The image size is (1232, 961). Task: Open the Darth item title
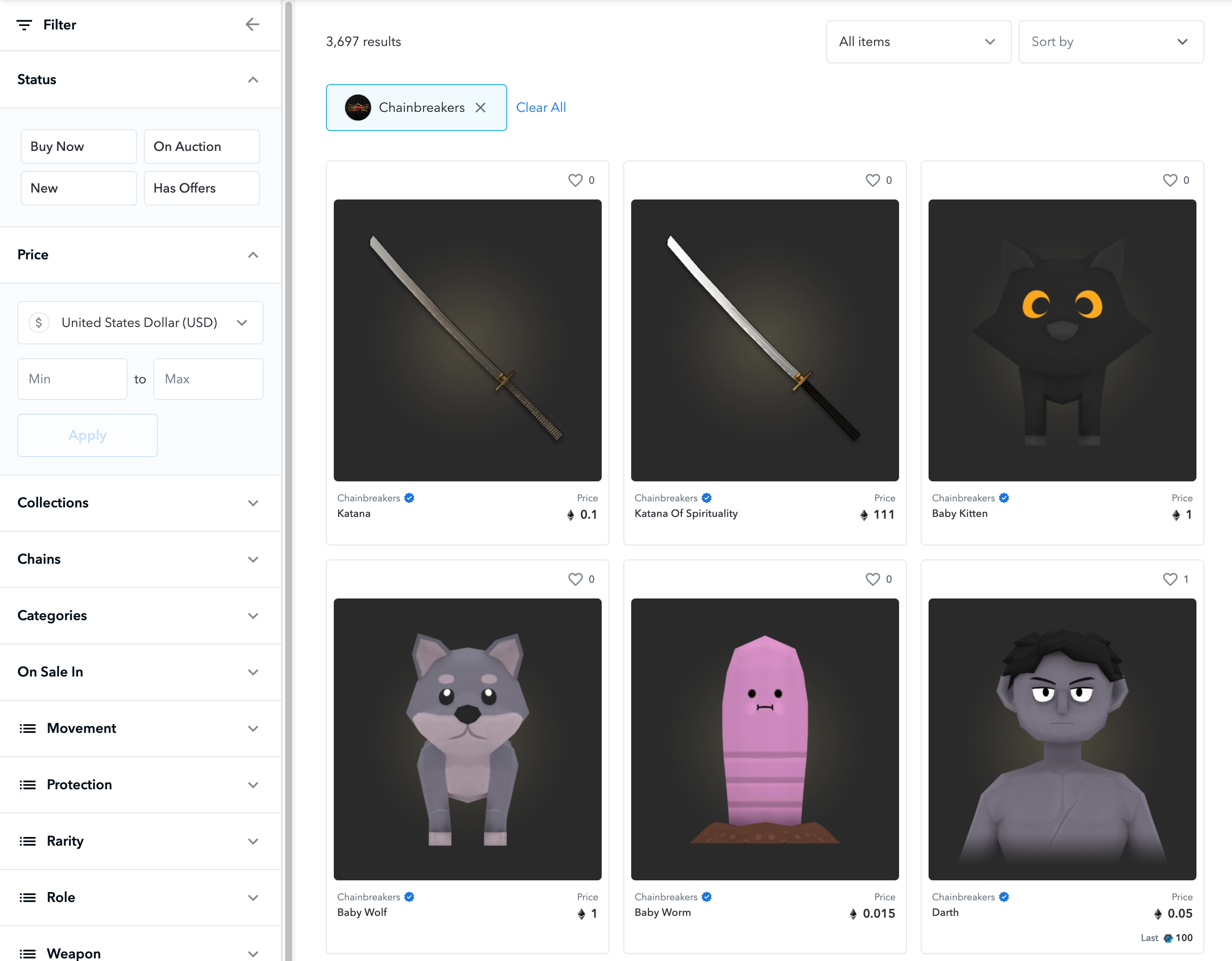pos(945,912)
